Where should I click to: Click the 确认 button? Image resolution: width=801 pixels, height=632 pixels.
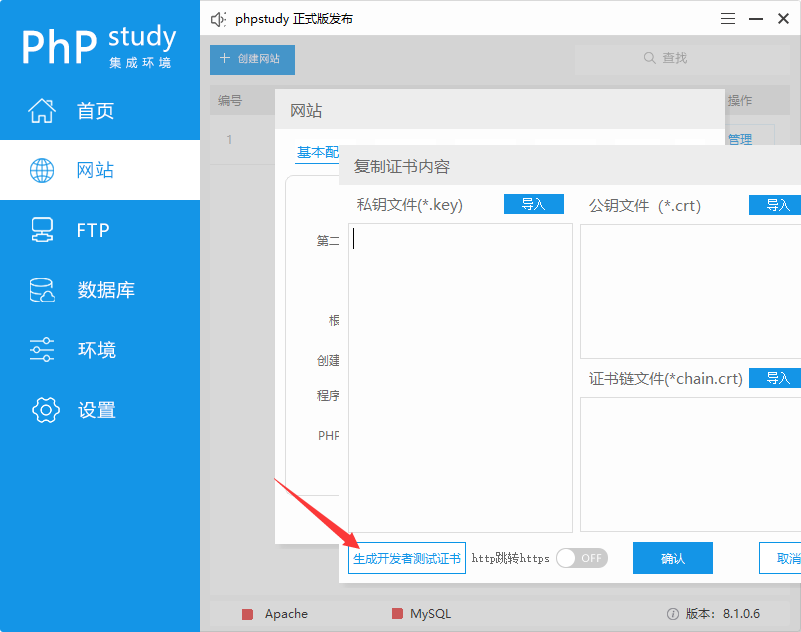point(673,558)
